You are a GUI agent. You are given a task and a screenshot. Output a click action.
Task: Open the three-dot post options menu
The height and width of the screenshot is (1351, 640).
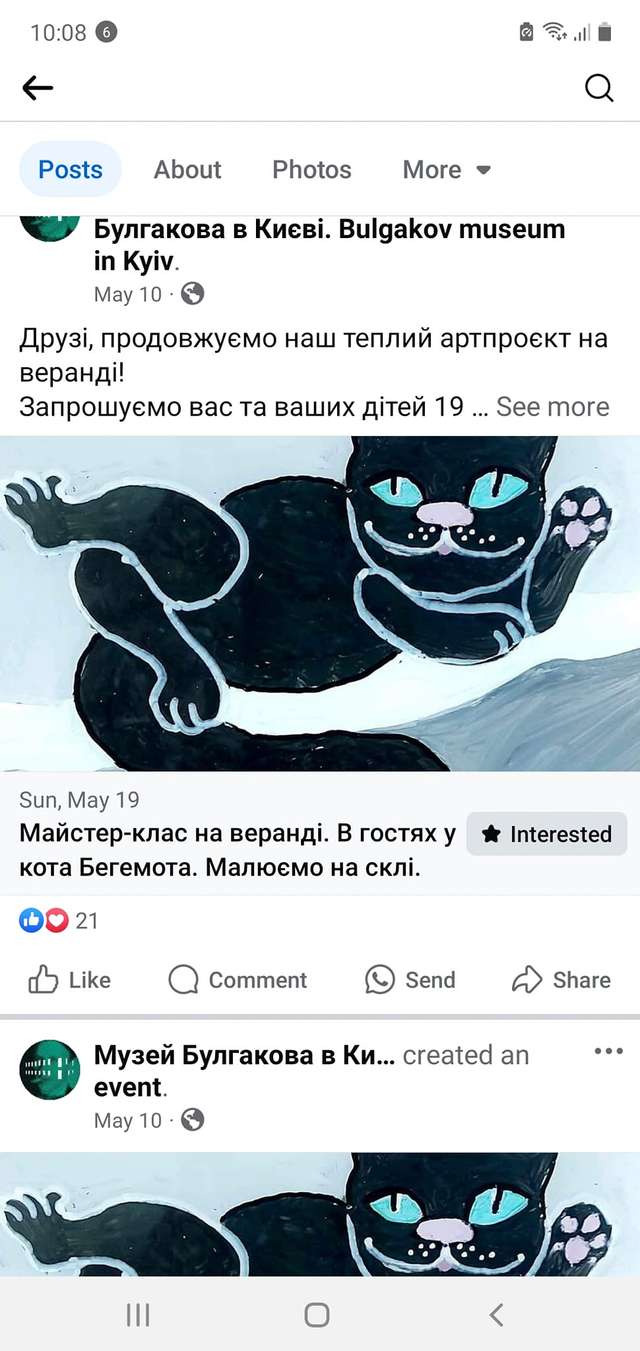pyautogui.click(x=608, y=1051)
